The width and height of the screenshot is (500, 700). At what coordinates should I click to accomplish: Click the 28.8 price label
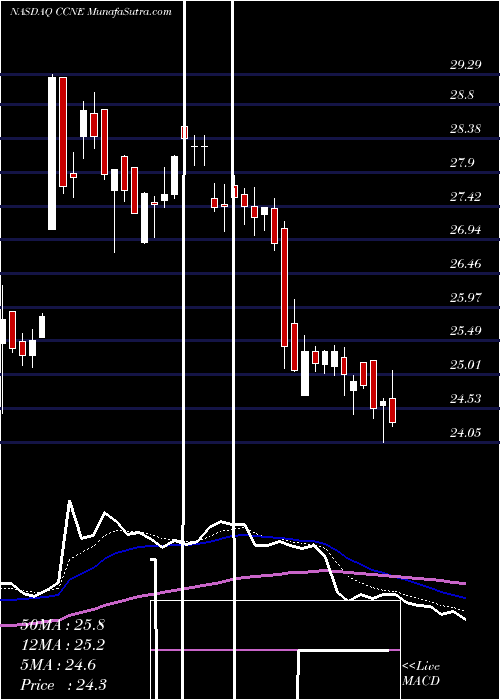pyautogui.click(x=462, y=96)
